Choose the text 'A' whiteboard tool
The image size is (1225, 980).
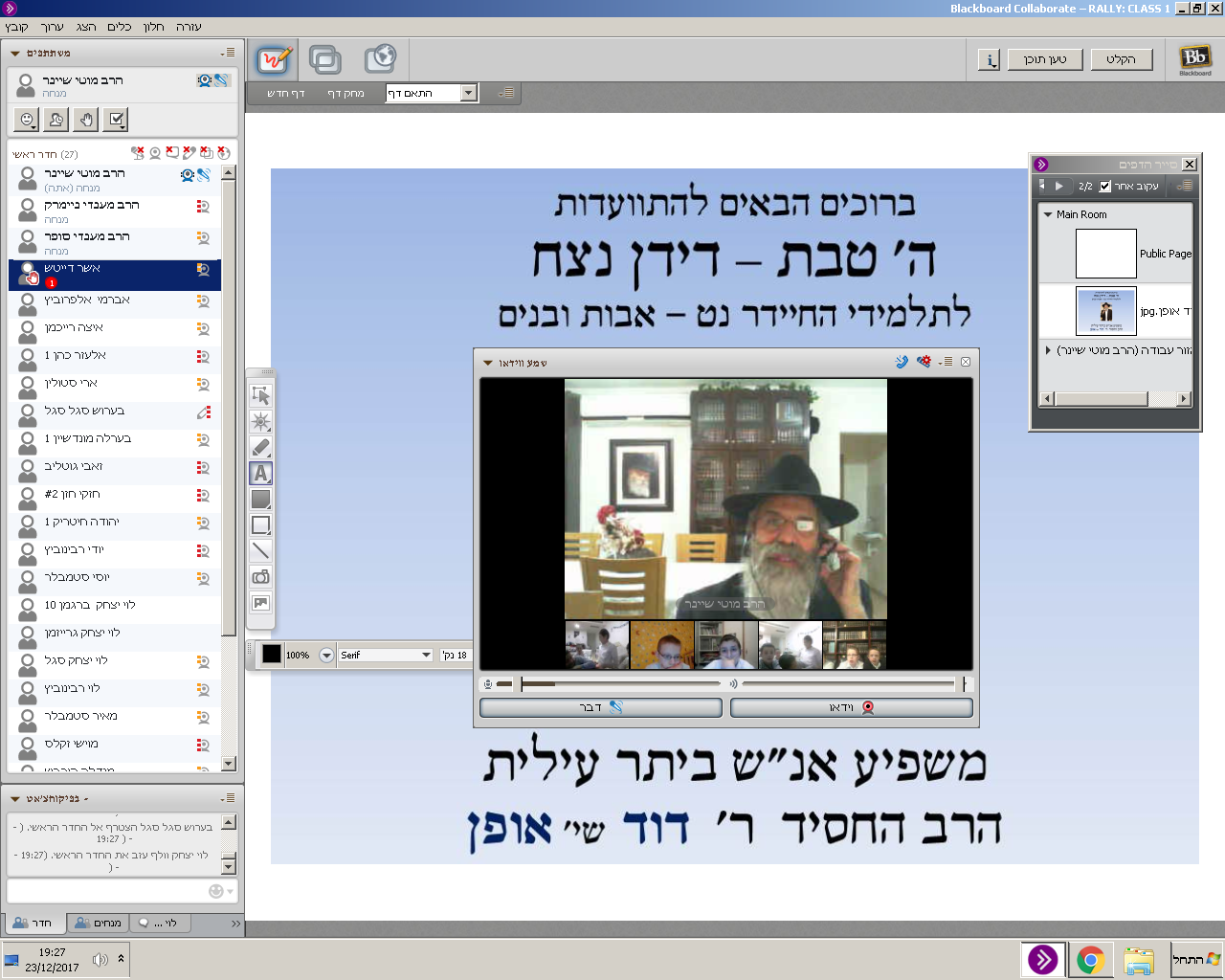260,473
